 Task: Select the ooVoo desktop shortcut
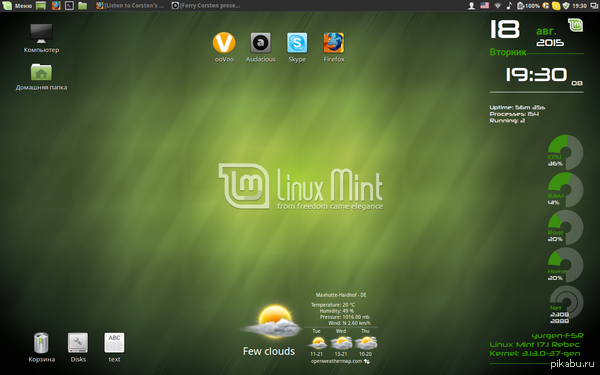click(x=224, y=47)
